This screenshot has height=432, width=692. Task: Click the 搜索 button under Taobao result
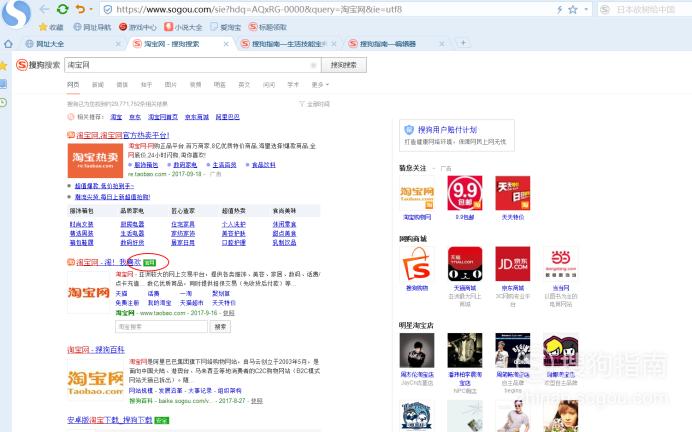pyautogui.click(x=220, y=327)
